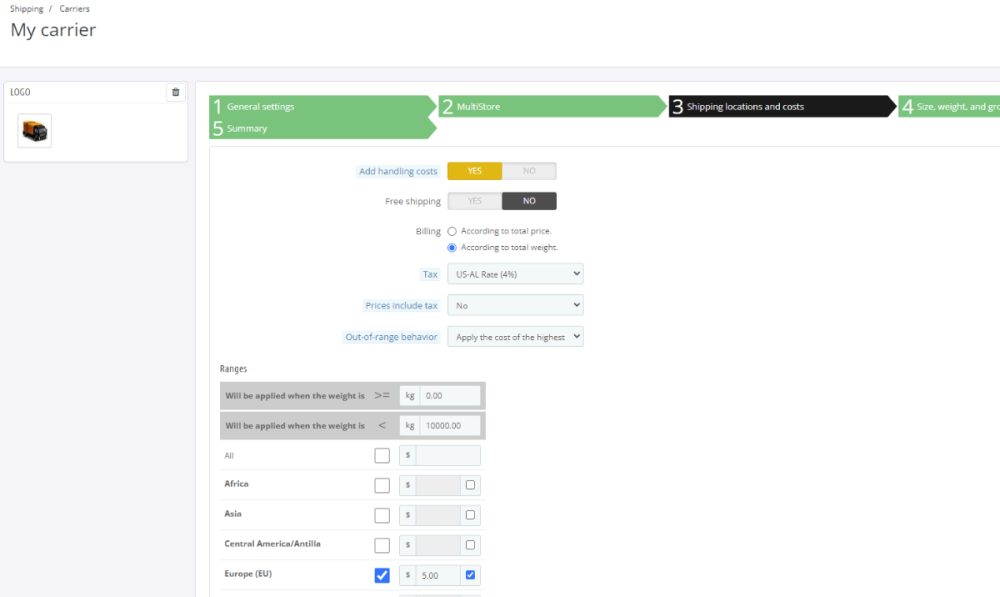Screen dimensions: 1000x597
Task: Enable the Africa zone checkbox
Action: pos(382,486)
